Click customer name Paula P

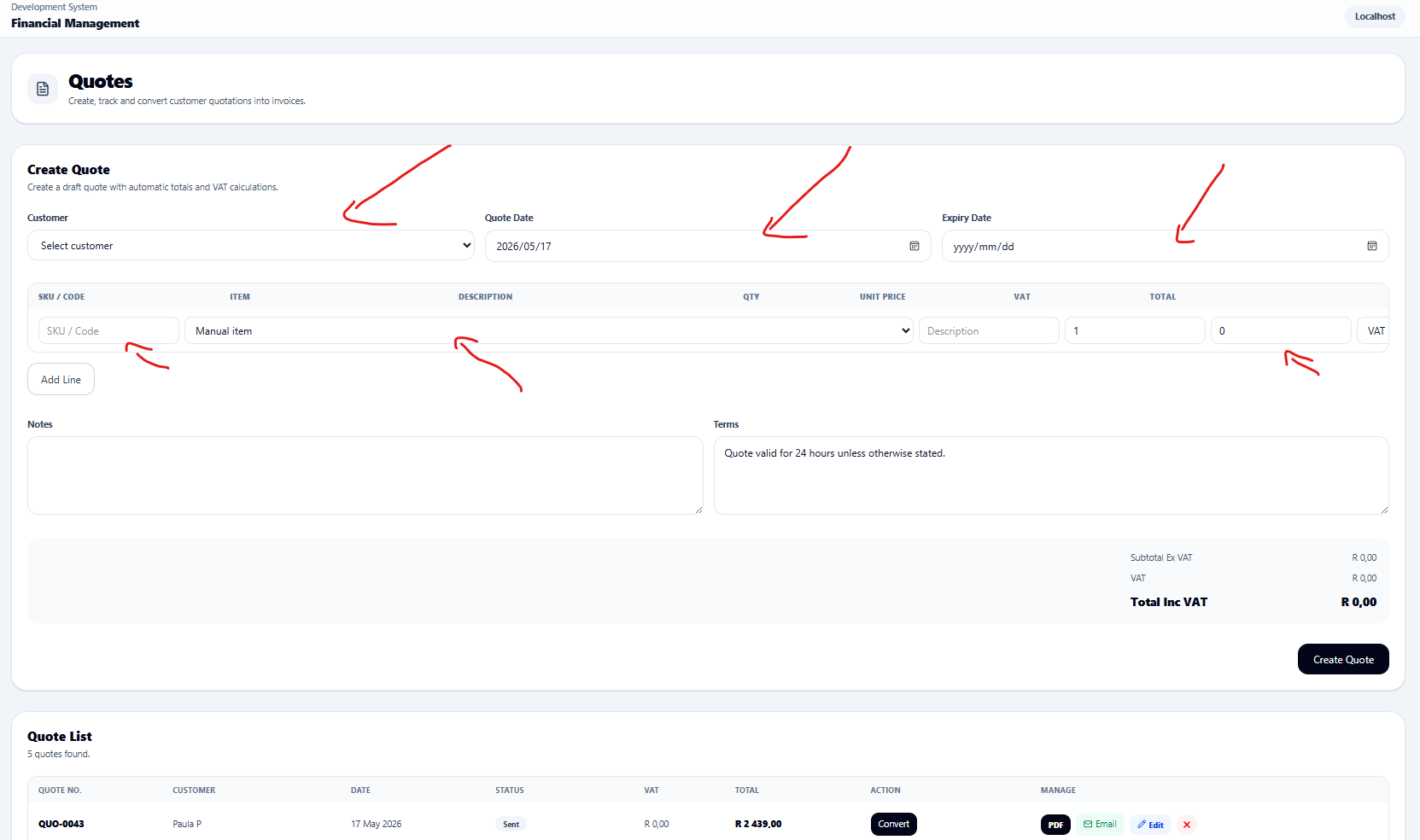(187, 824)
